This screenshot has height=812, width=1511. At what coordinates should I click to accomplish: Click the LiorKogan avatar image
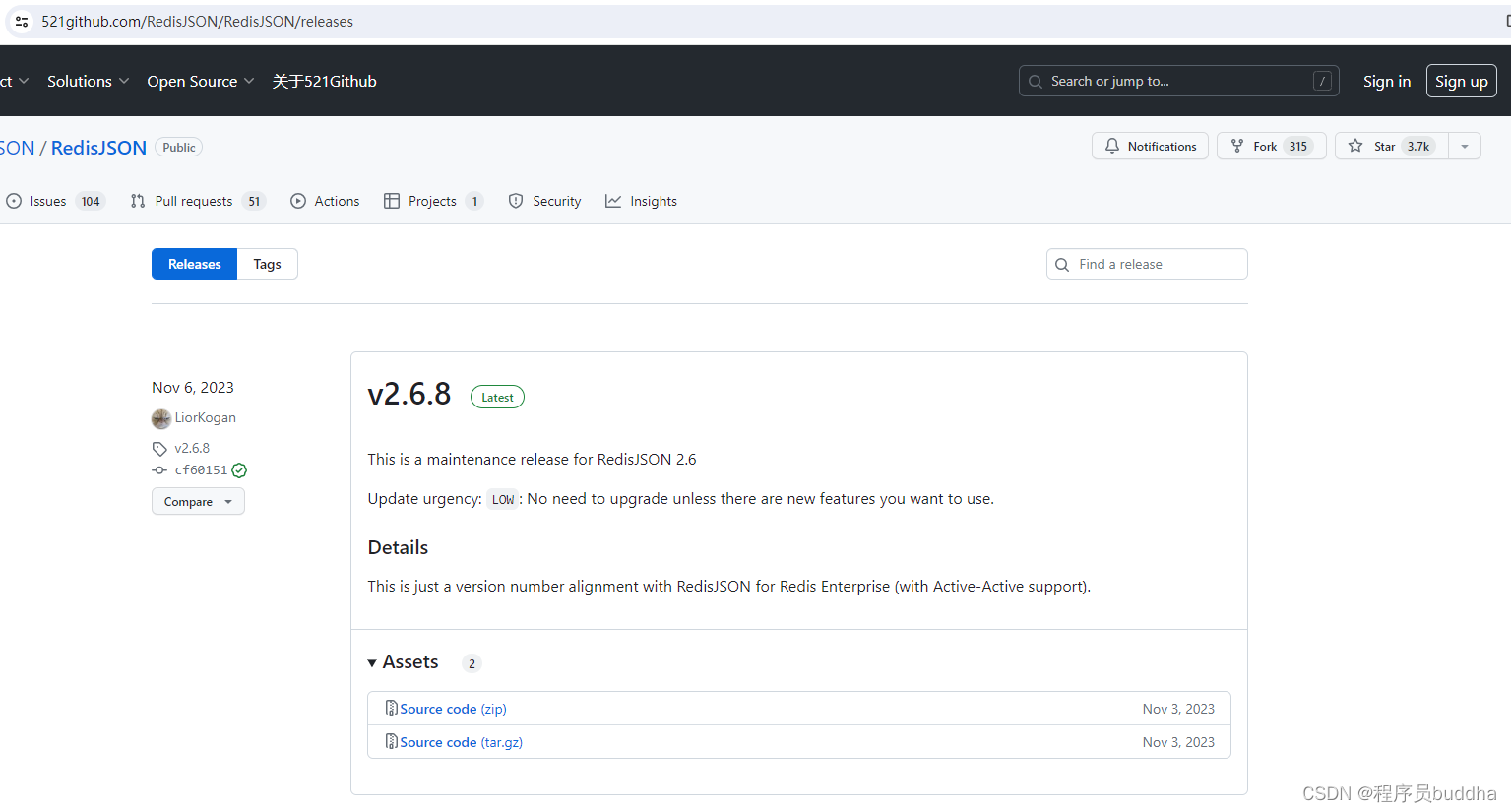click(x=161, y=418)
